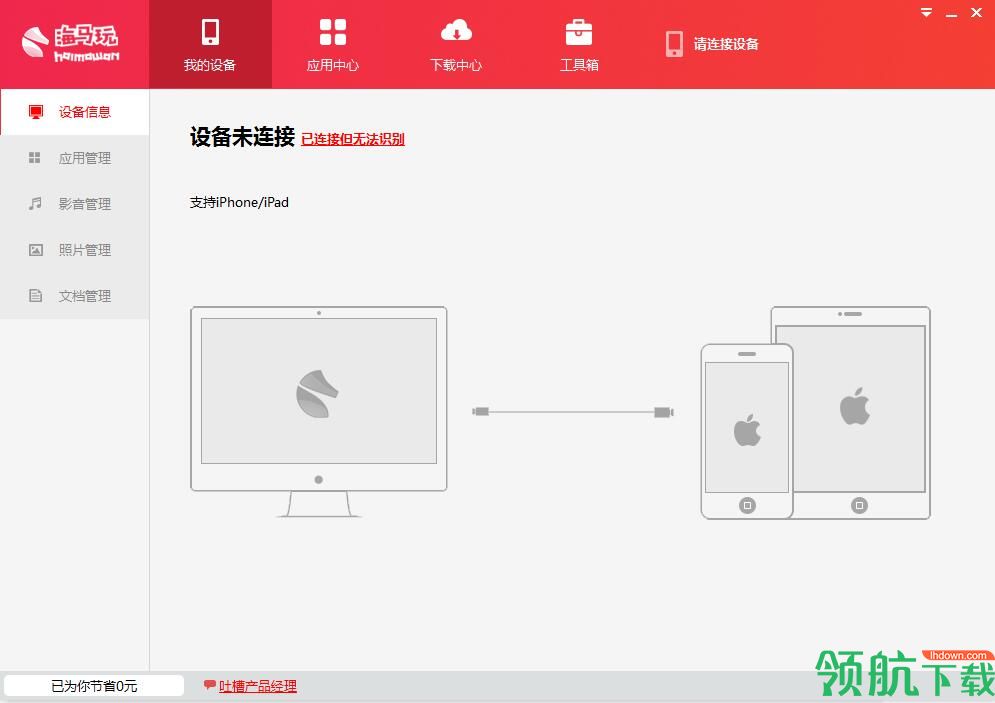Click the USB cable illustration
The height and width of the screenshot is (703, 995).
(x=573, y=412)
